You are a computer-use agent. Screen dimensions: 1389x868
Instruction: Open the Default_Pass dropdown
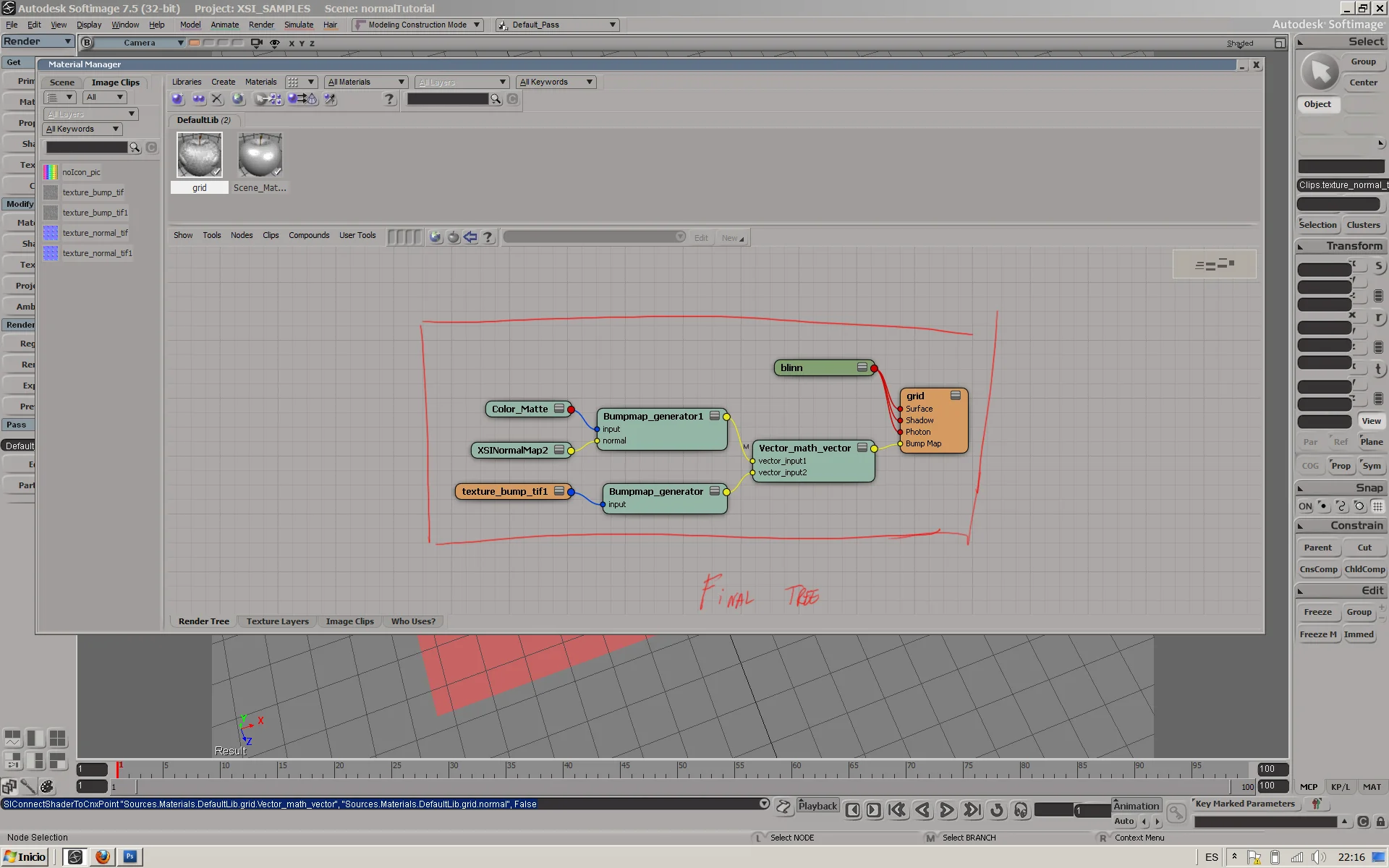pyautogui.click(x=557, y=25)
